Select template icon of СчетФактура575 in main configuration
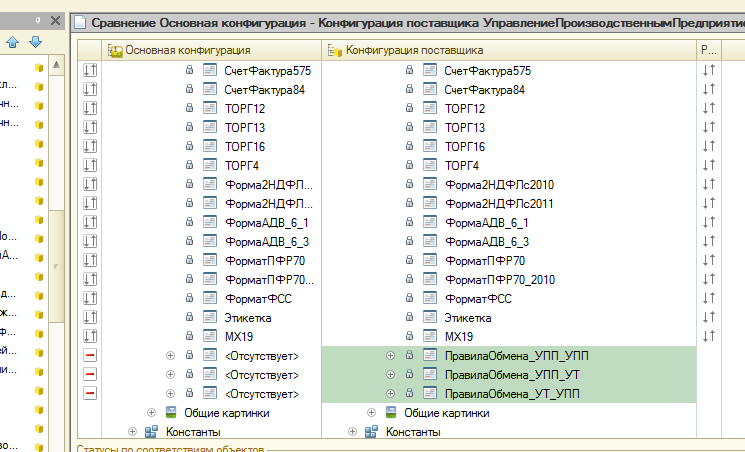Viewport: 745px width, 452px height. point(210,70)
